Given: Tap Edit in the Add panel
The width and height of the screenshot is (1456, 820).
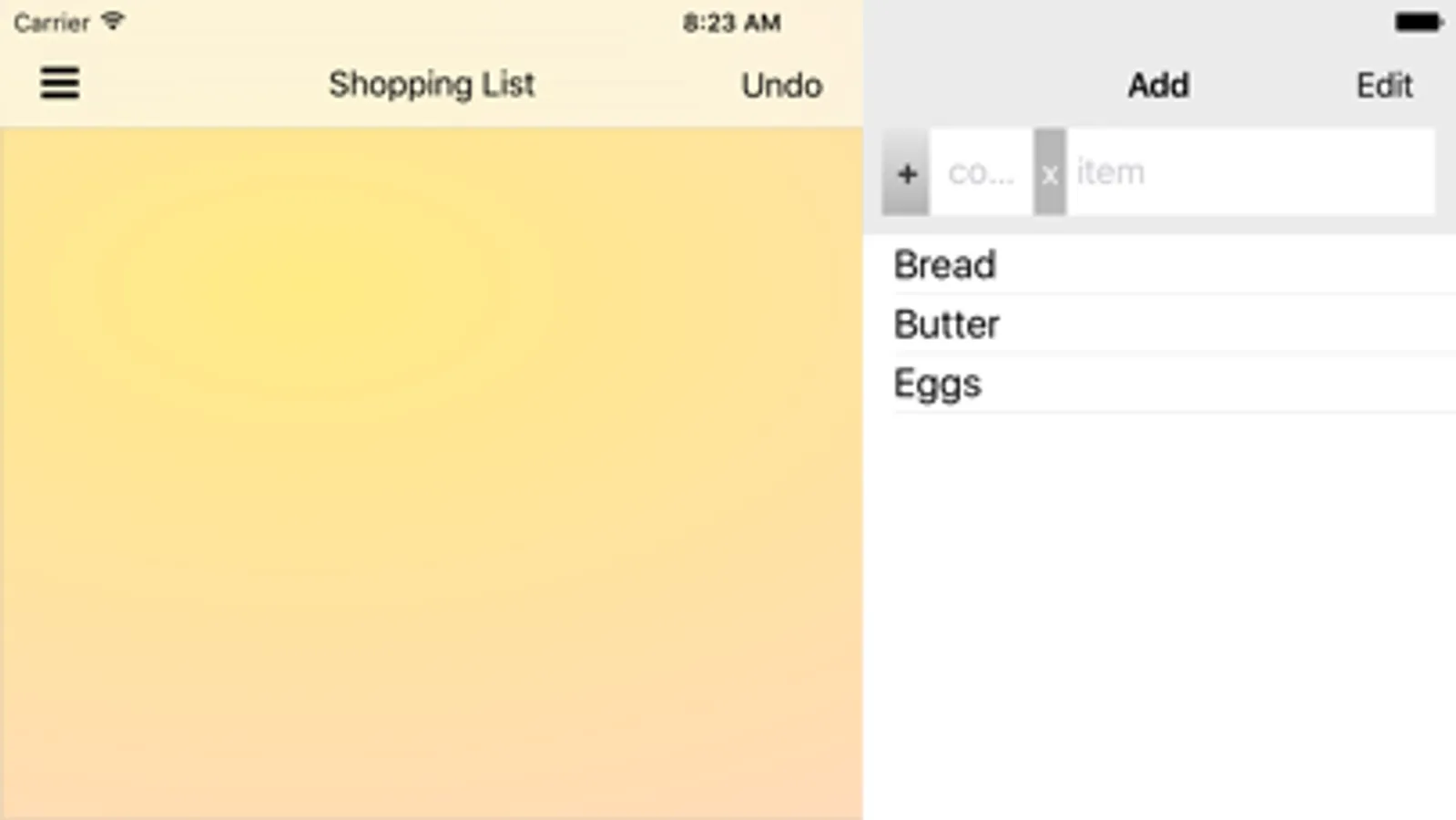Looking at the screenshot, I should tap(1384, 86).
